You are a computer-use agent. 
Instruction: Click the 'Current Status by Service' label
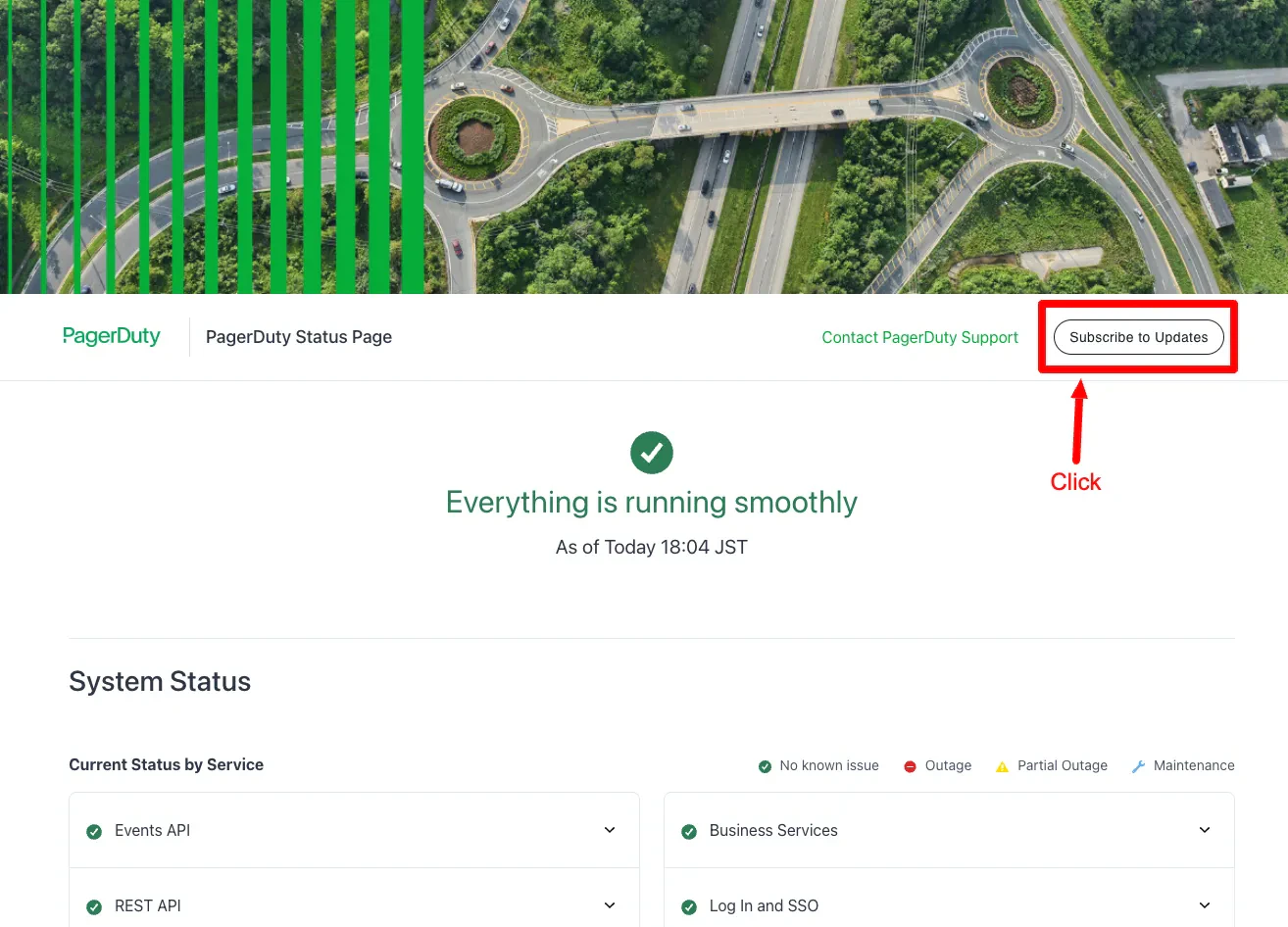tap(167, 764)
